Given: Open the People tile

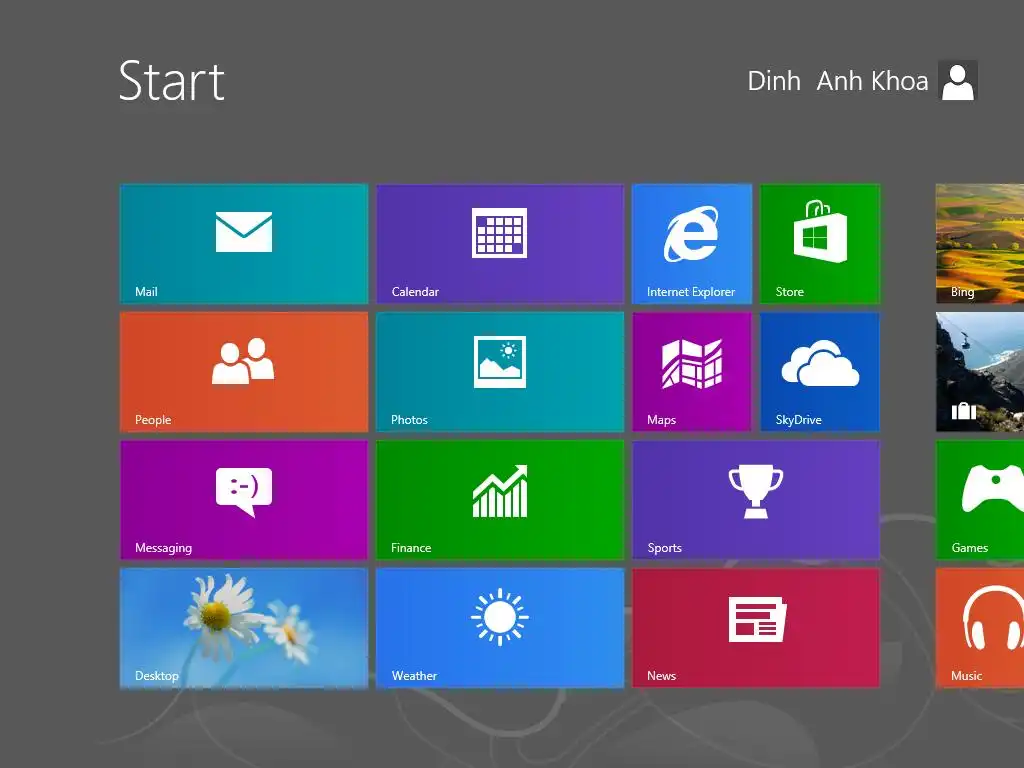Looking at the screenshot, I should 244,372.
